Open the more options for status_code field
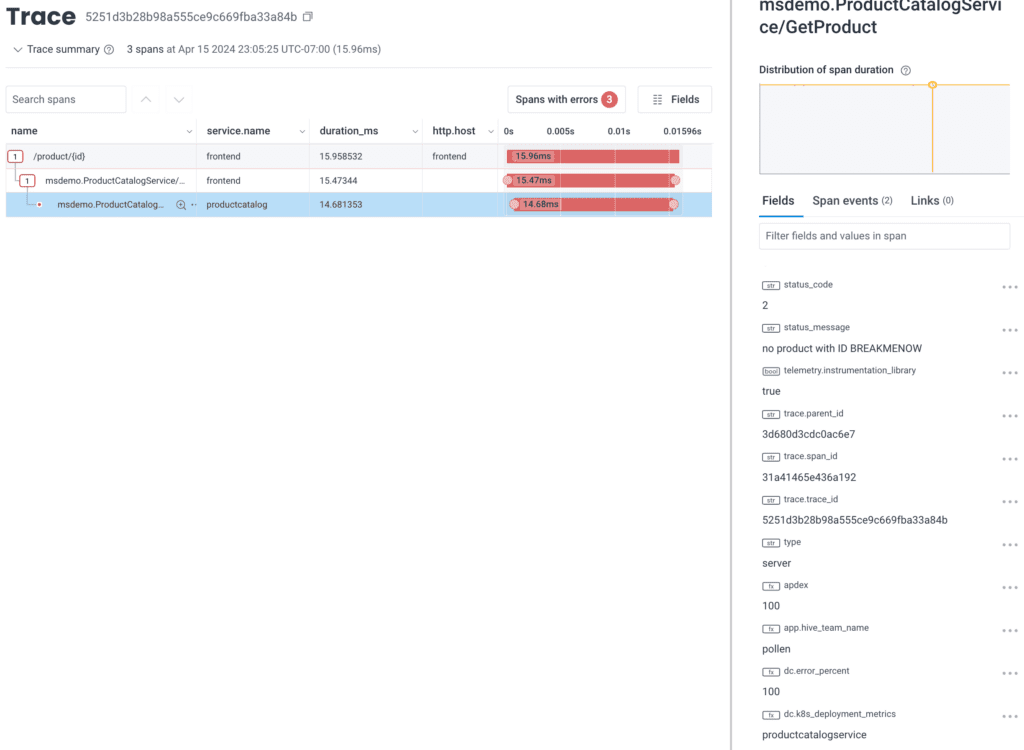The image size is (1024, 750). 1009,287
